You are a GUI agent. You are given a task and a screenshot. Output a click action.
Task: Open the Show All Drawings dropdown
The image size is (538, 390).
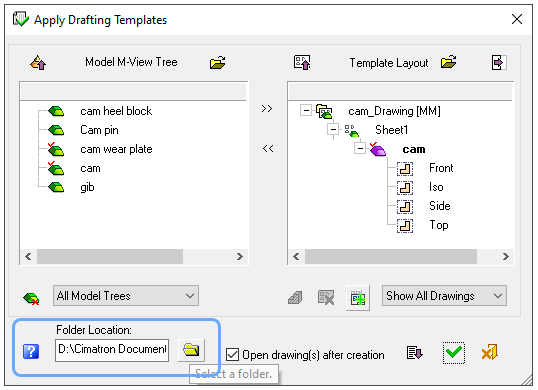point(444,296)
